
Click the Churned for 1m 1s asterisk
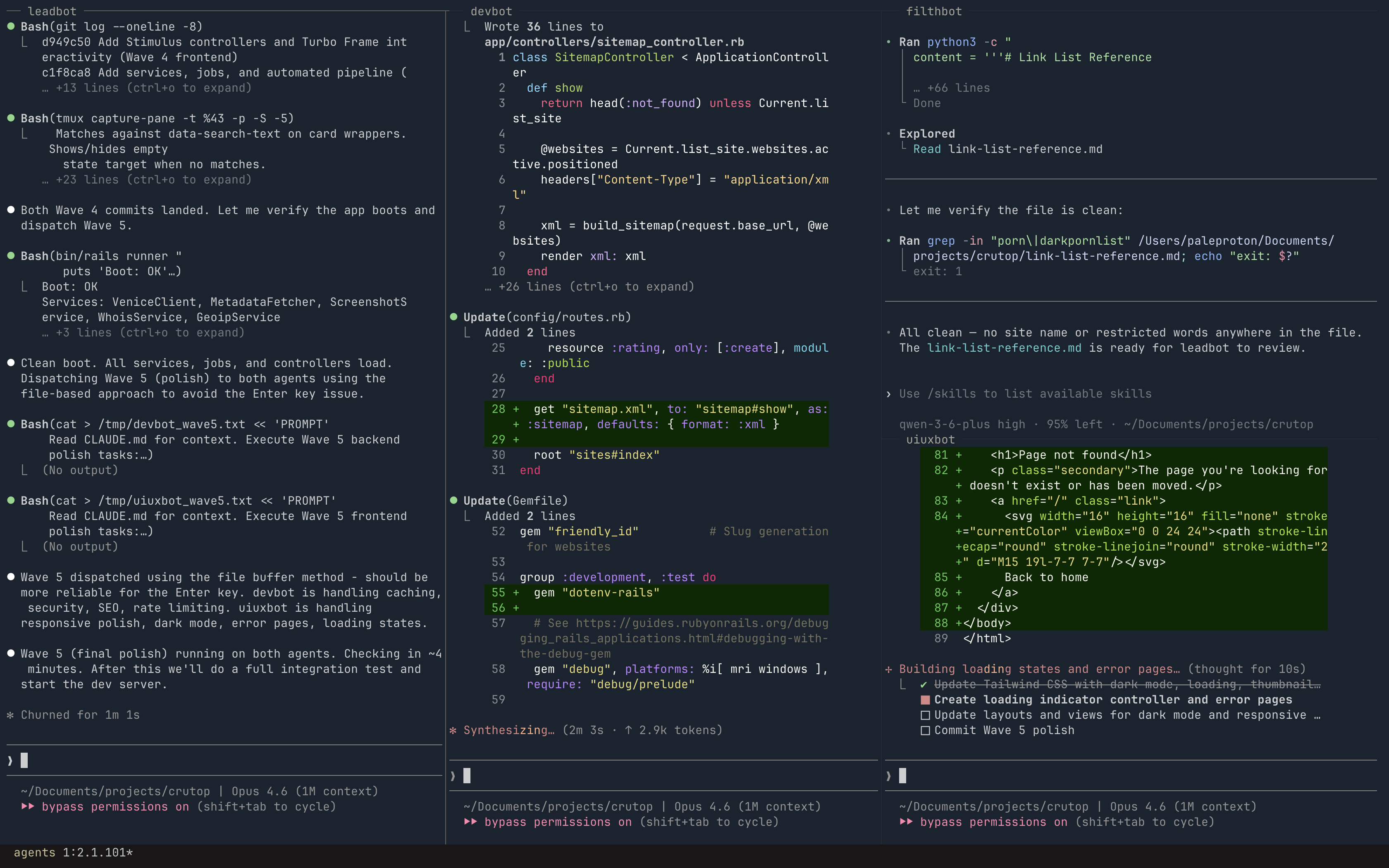tap(10, 715)
